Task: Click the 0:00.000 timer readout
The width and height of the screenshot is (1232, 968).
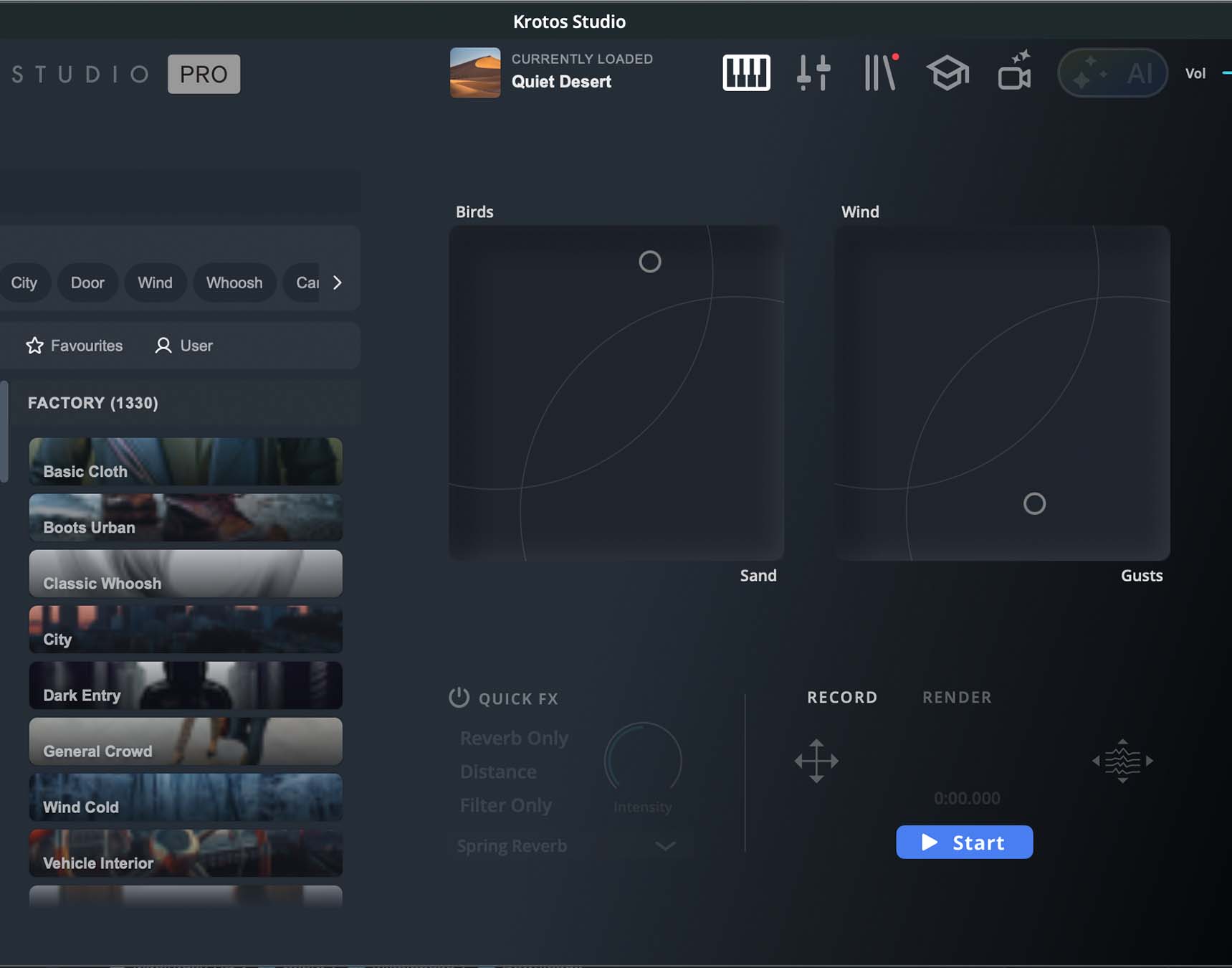Action: (x=967, y=798)
